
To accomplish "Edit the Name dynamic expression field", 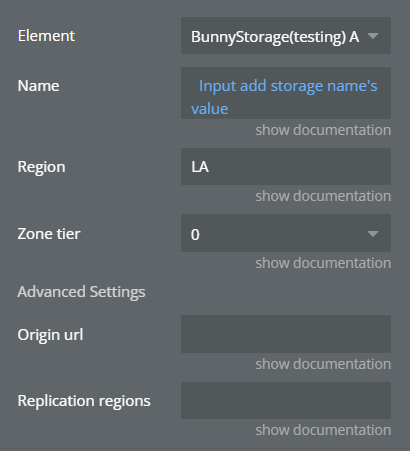I will point(286,93).
